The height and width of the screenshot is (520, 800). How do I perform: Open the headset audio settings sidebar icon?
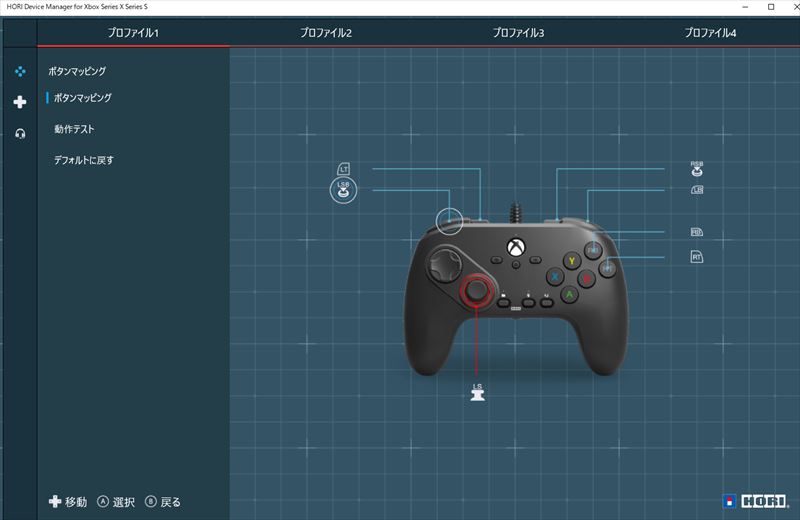point(20,134)
